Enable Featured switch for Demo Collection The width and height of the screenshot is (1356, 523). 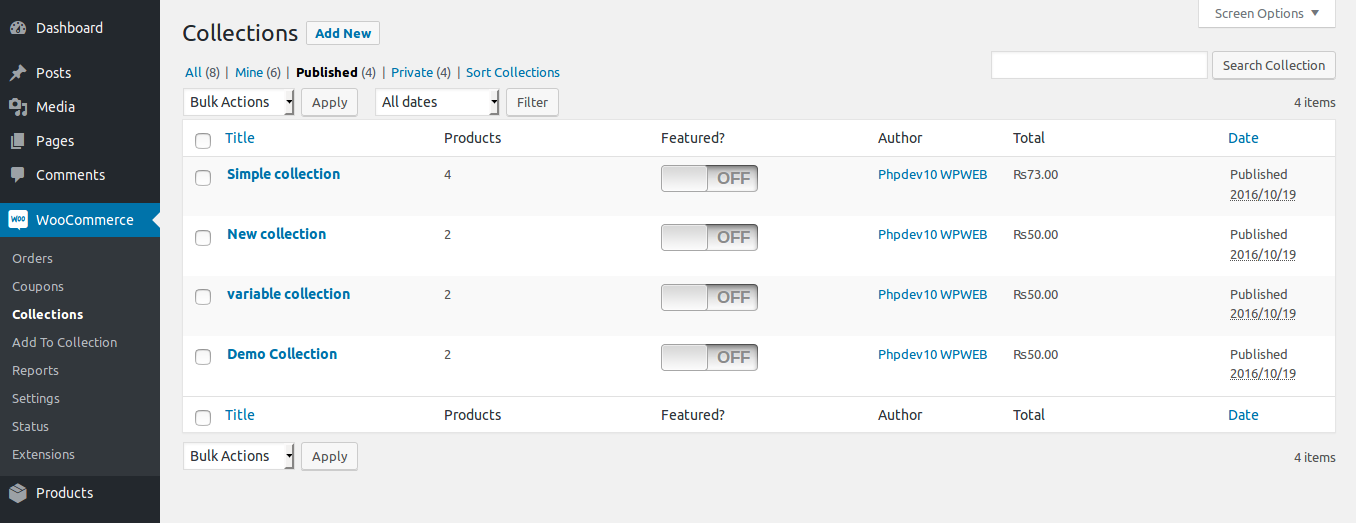tap(709, 358)
